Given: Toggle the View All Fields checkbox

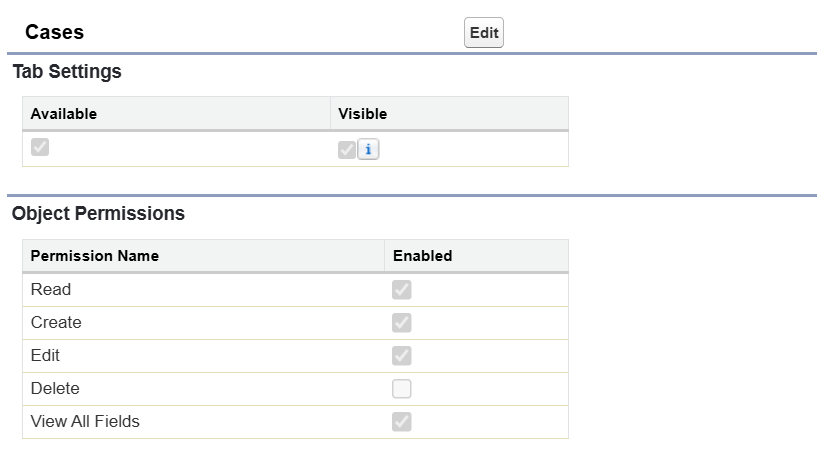Looking at the screenshot, I should [x=402, y=422].
